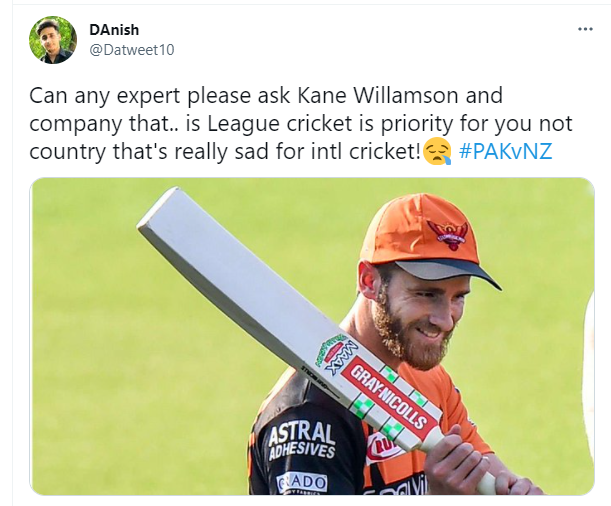Open the @Datweet10 handle link

pyautogui.click(x=132, y=50)
